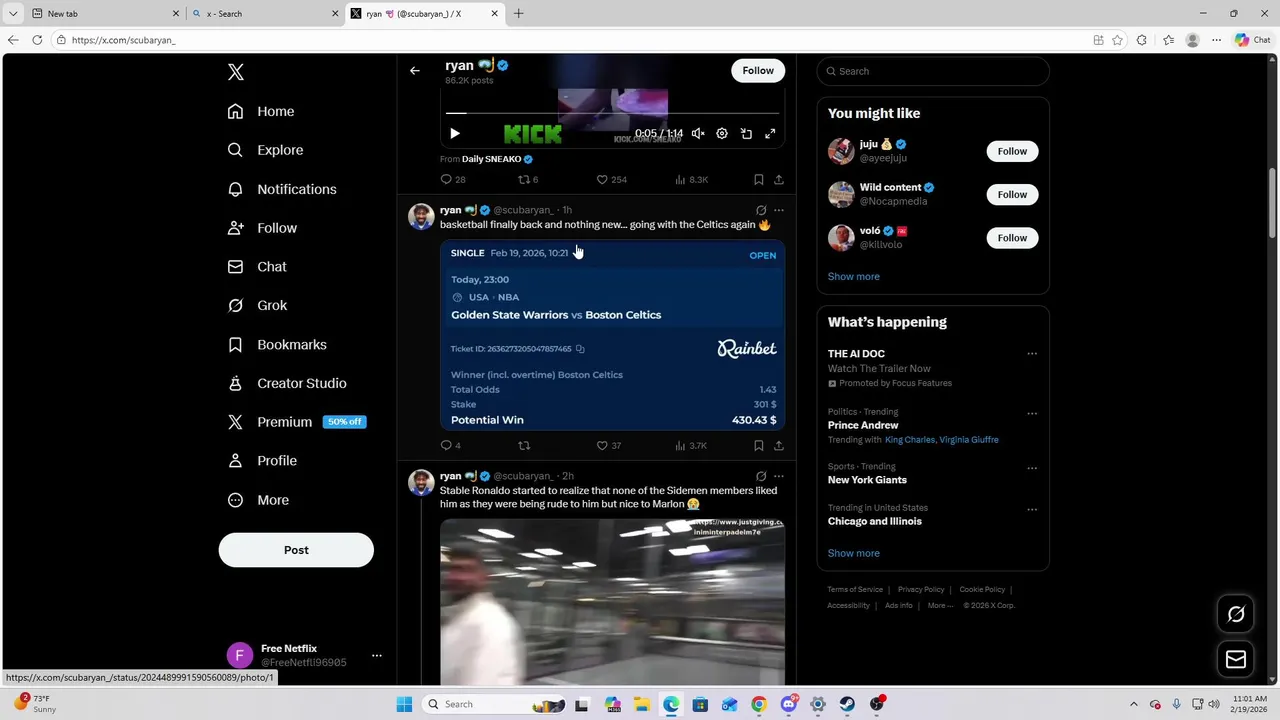The image size is (1280, 720).
Task: Unmute the video volume
Action: [x=698, y=133]
